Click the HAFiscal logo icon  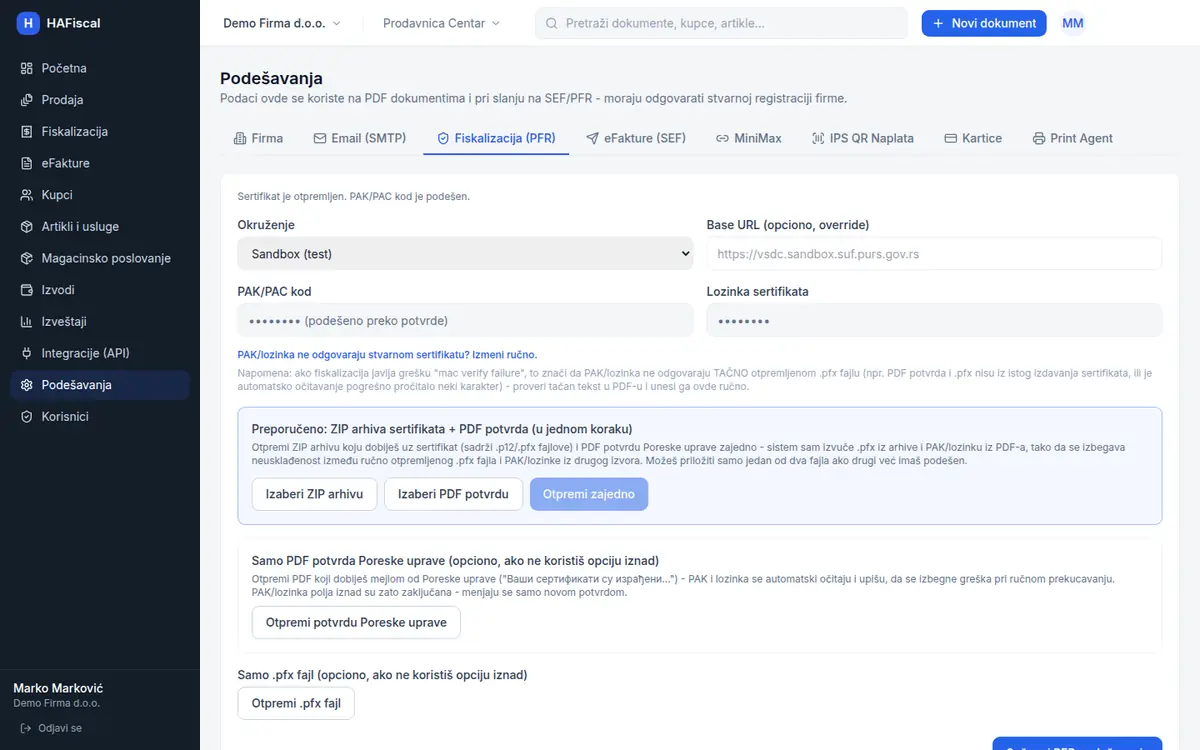(x=28, y=23)
